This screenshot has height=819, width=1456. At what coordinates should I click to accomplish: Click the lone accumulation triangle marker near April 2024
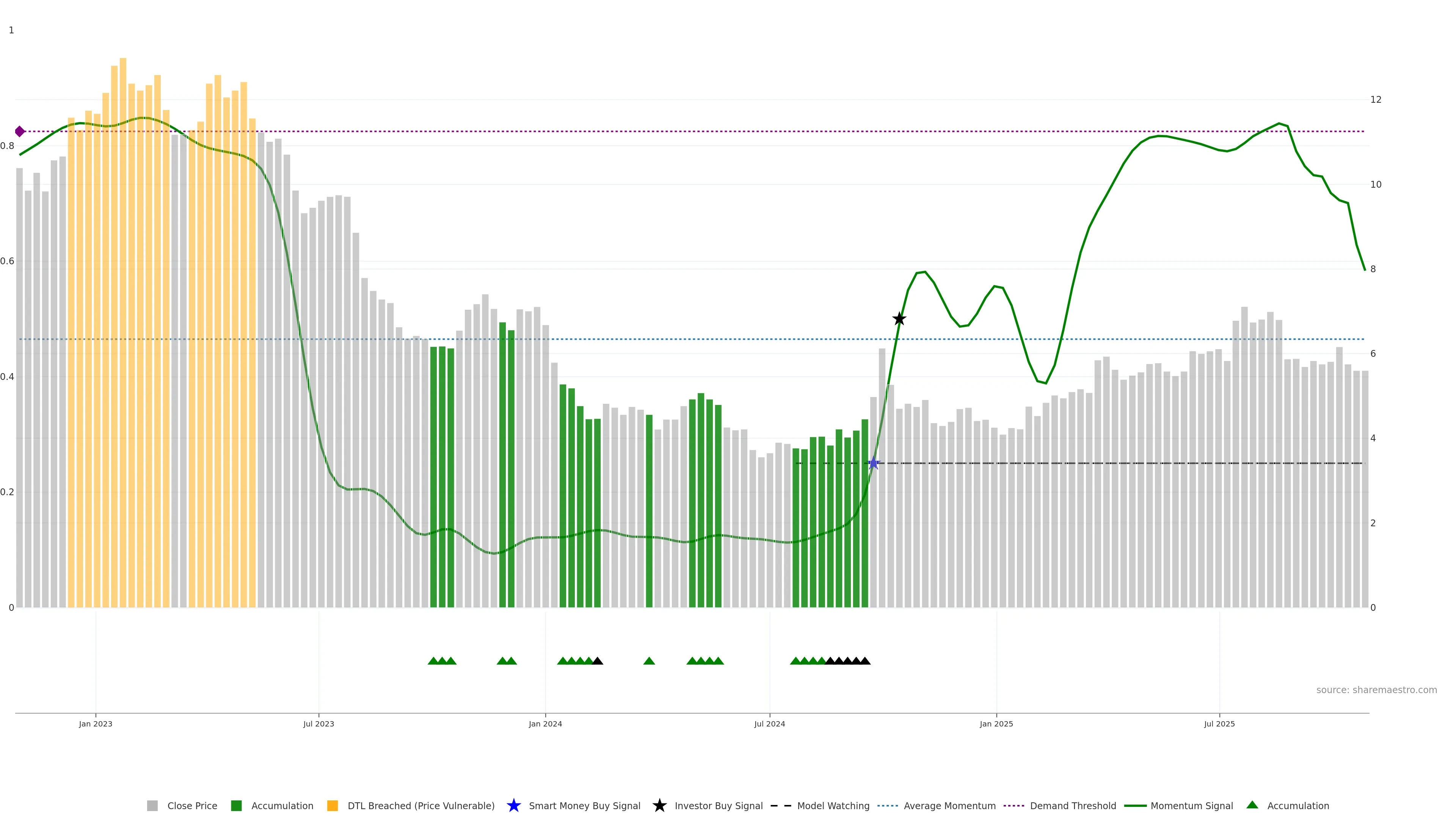tap(649, 661)
